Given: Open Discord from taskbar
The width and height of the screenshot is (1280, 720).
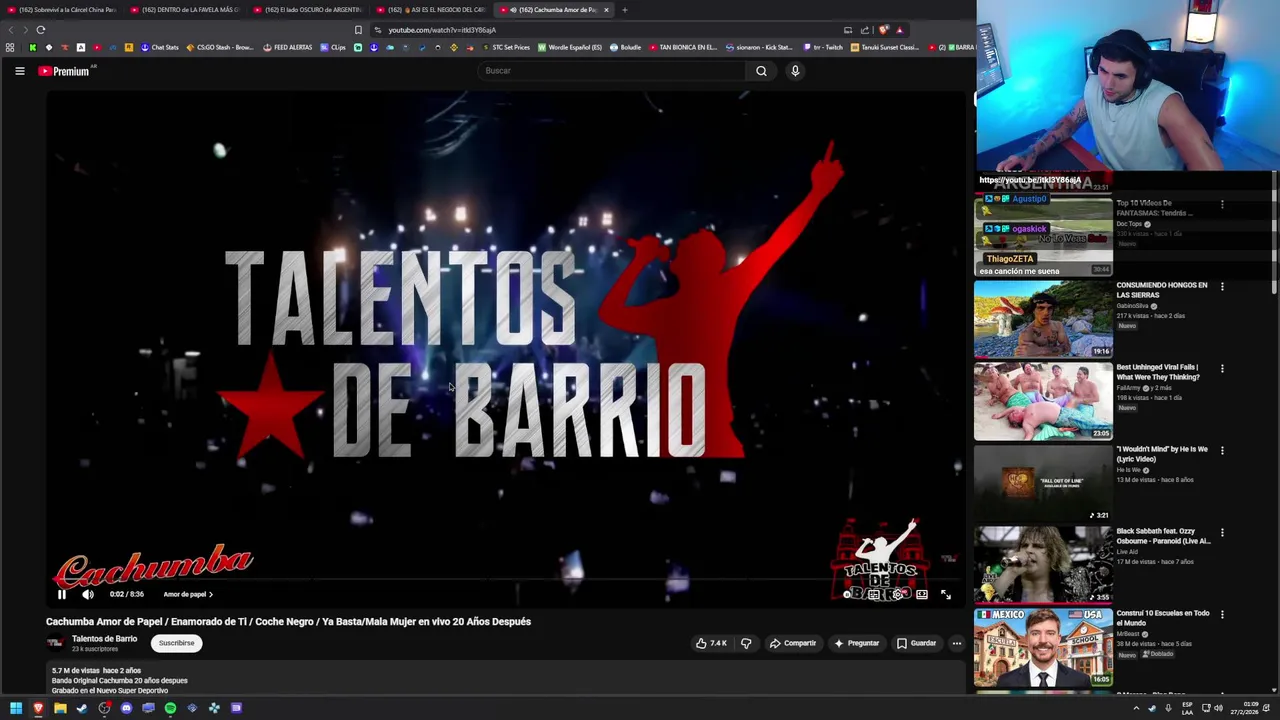Looking at the screenshot, I should click(126, 708).
